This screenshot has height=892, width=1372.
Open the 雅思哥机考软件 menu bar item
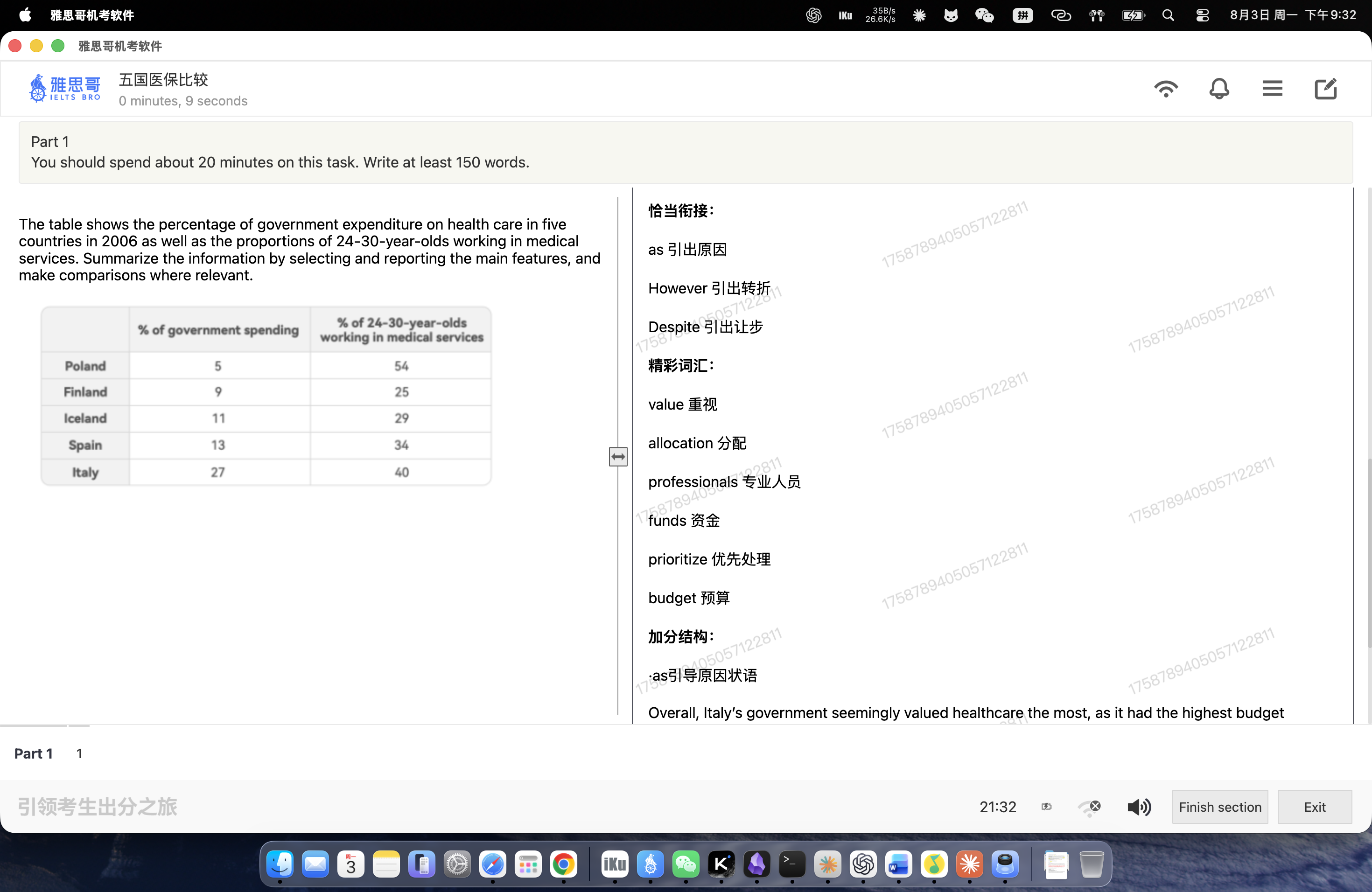[92, 15]
